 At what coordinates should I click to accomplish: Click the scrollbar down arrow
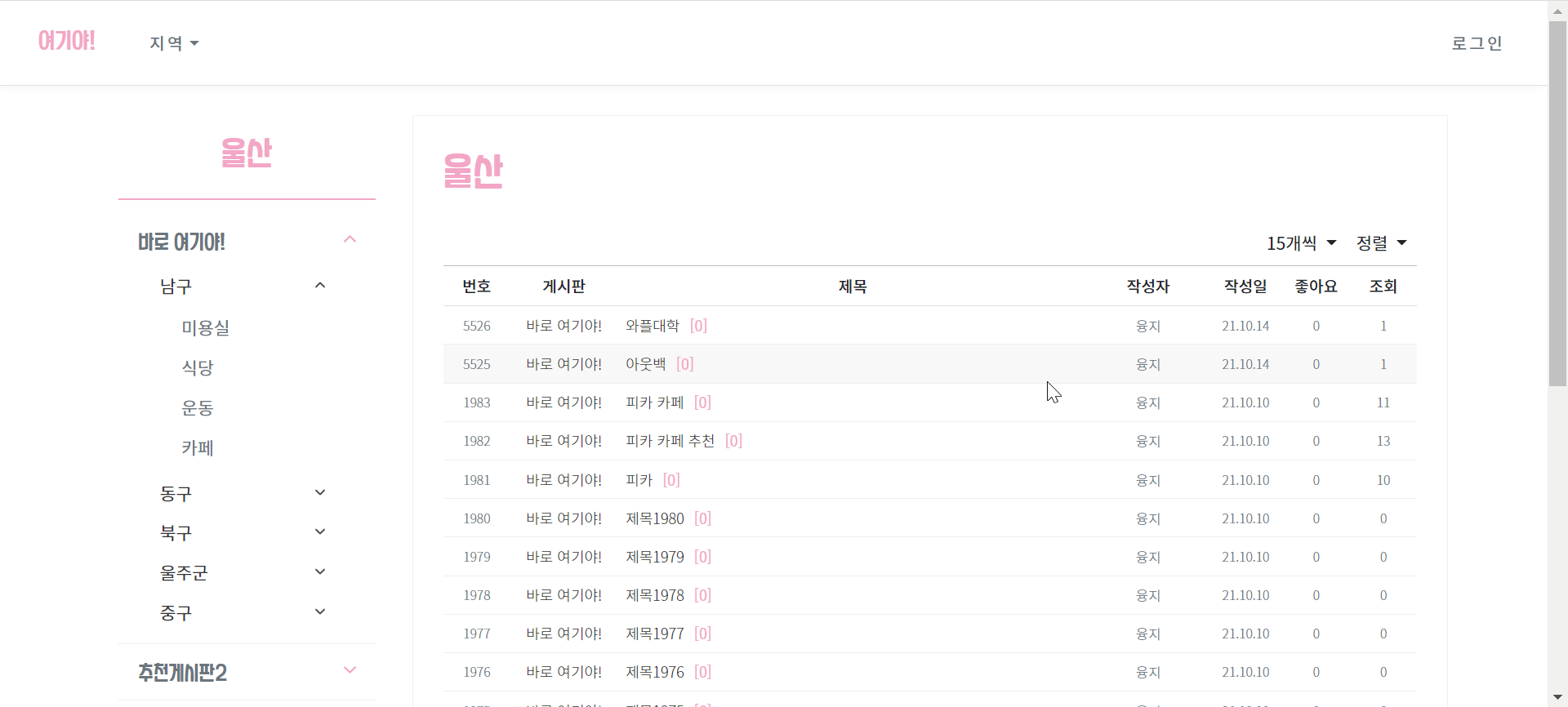coord(1557,697)
